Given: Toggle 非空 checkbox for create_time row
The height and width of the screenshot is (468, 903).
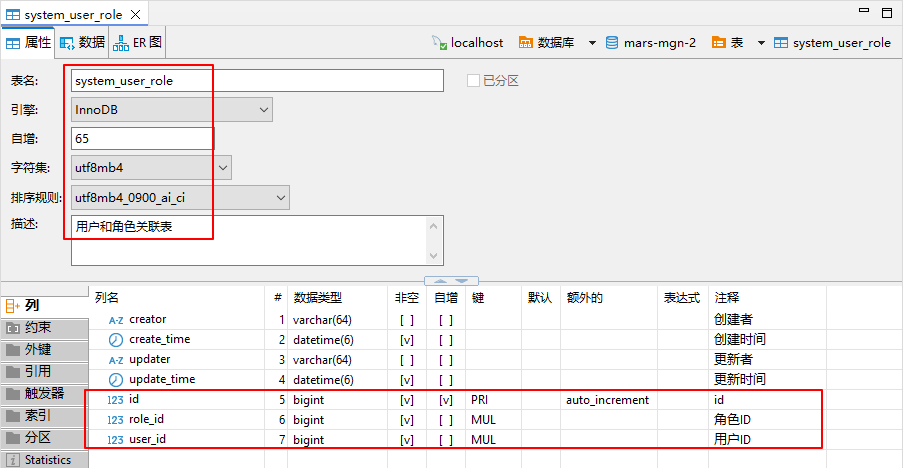Looking at the screenshot, I should pos(407,340).
